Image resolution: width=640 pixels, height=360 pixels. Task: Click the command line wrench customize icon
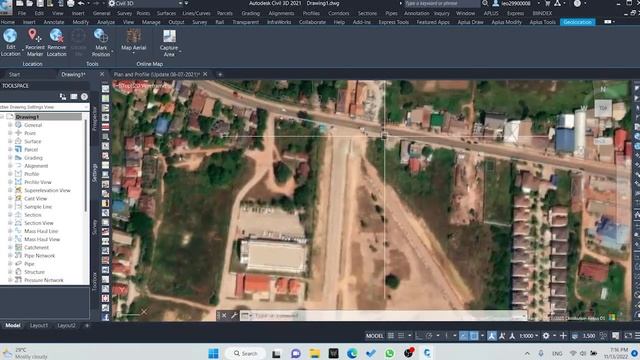click(x=234, y=315)
